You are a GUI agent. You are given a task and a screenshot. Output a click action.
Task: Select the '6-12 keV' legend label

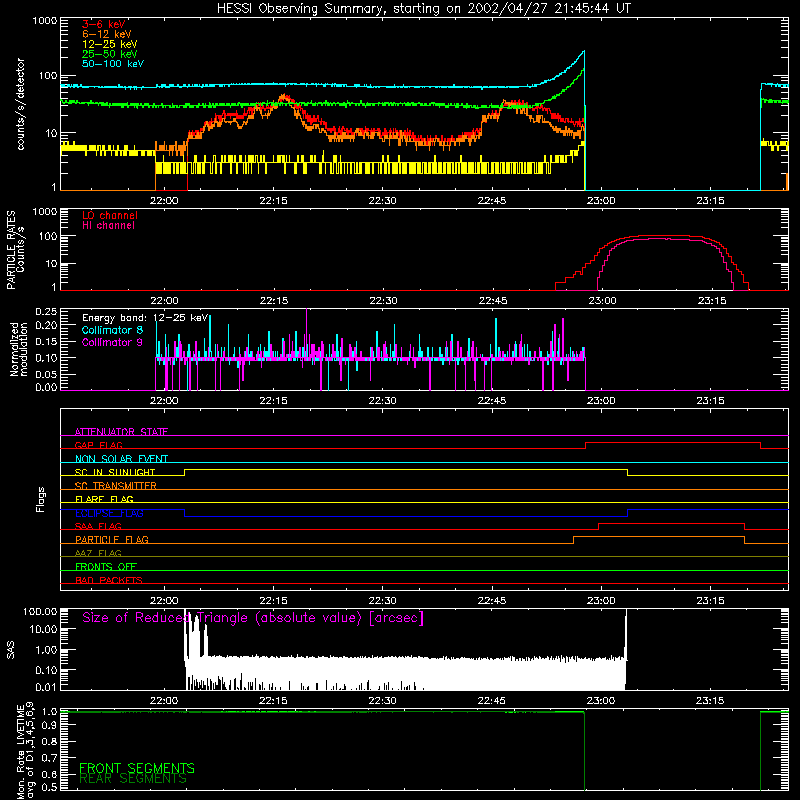[x=106, y=34]
